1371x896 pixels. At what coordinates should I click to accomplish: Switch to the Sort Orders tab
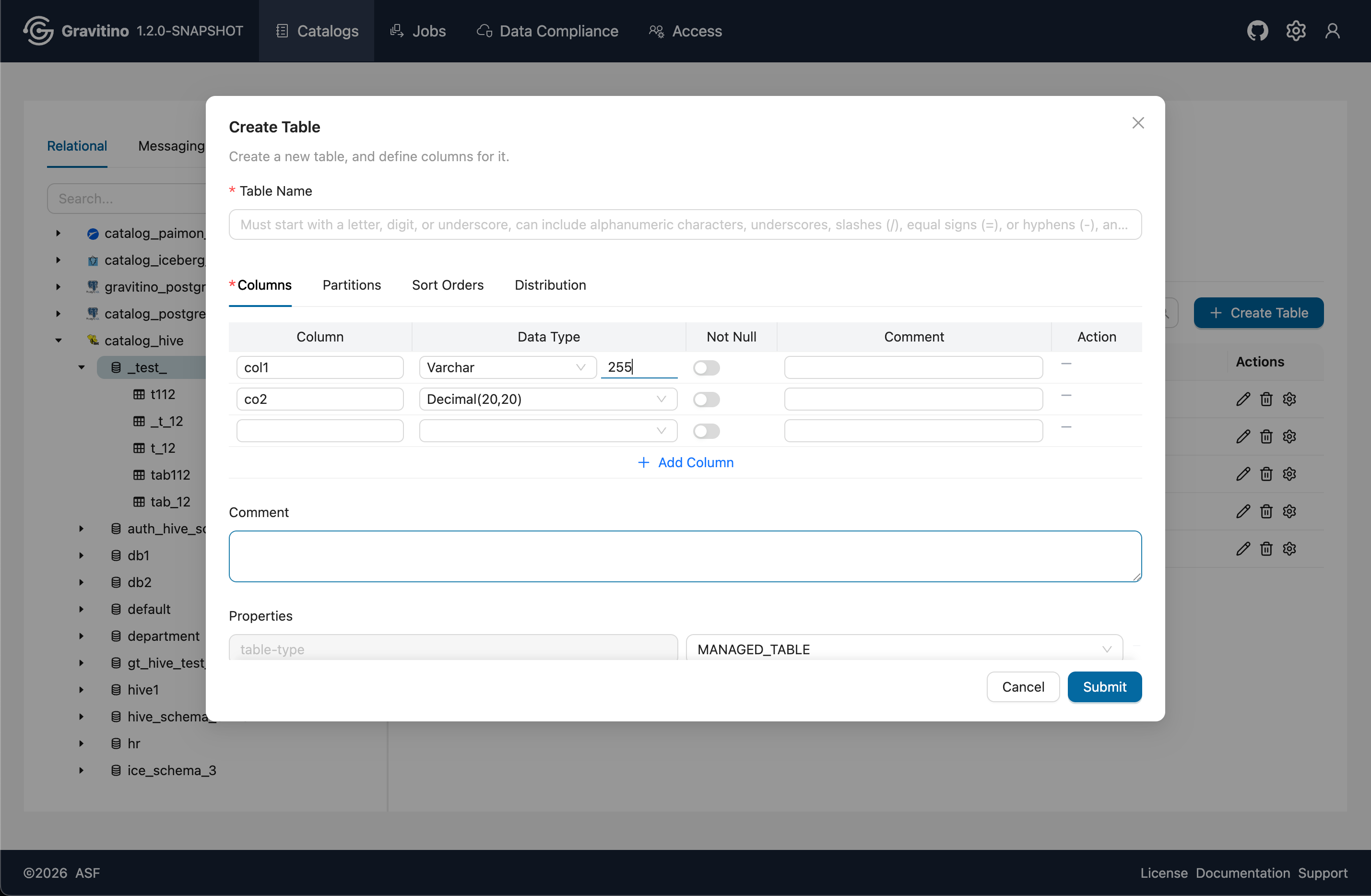(x=448, y=285)
